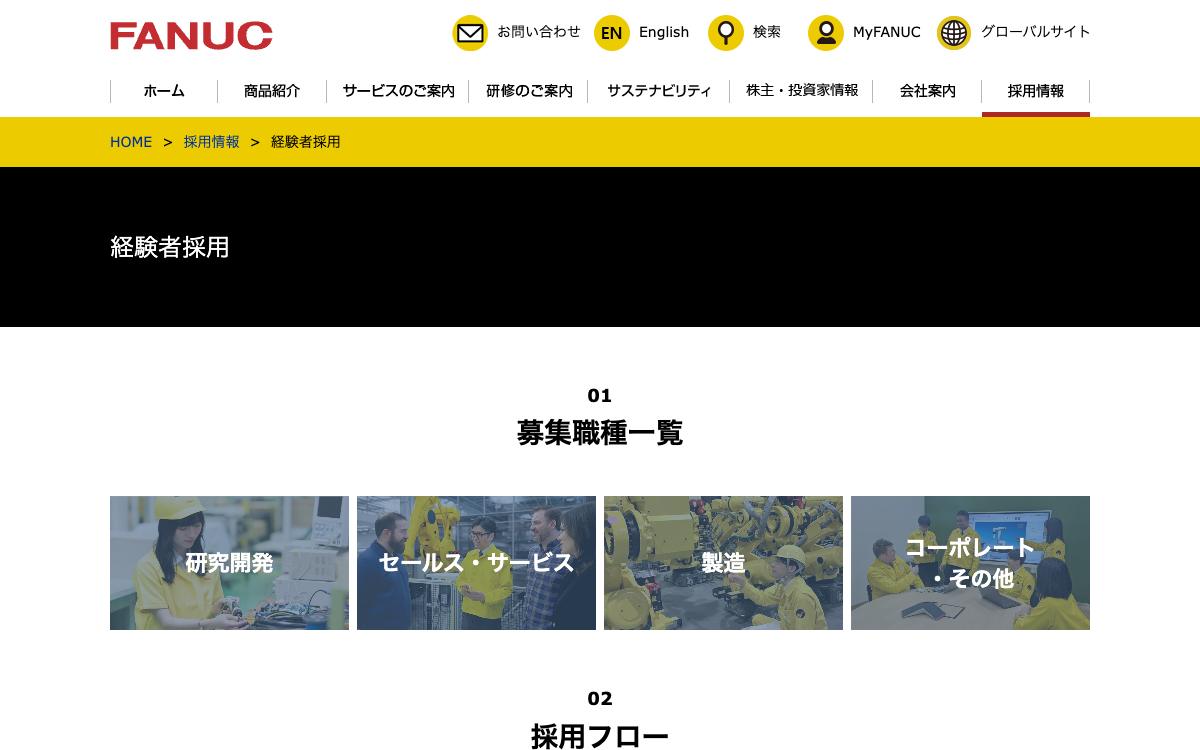
Task: Open the セールス・サービス job card
Action: point(476,563)
